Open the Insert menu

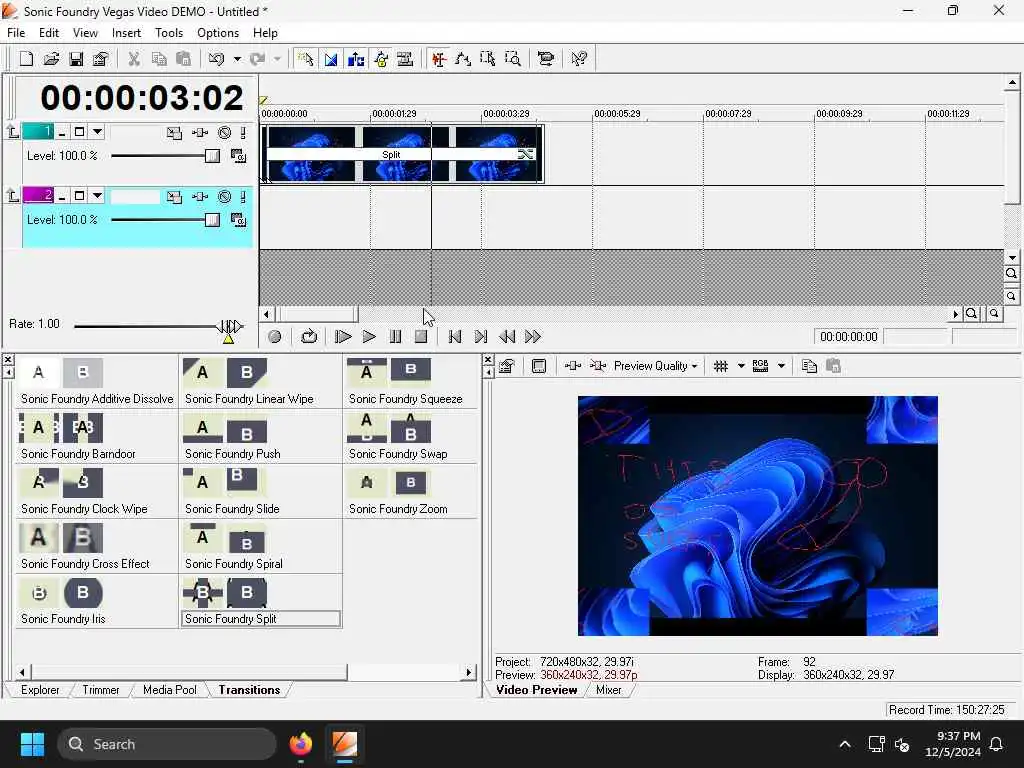pos(126,33)
